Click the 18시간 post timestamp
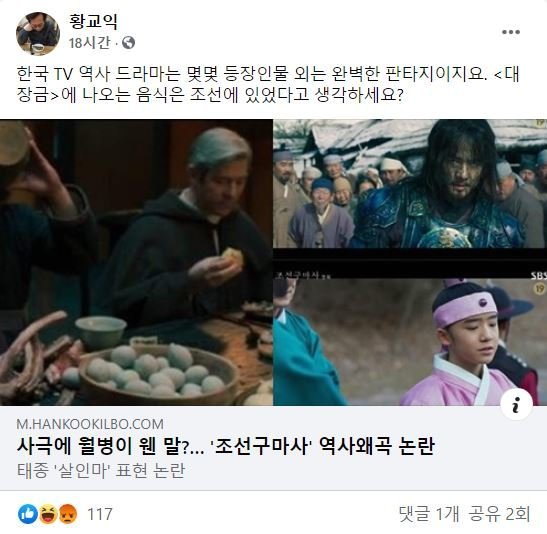 pyautogui.click(x=89, y=43)
